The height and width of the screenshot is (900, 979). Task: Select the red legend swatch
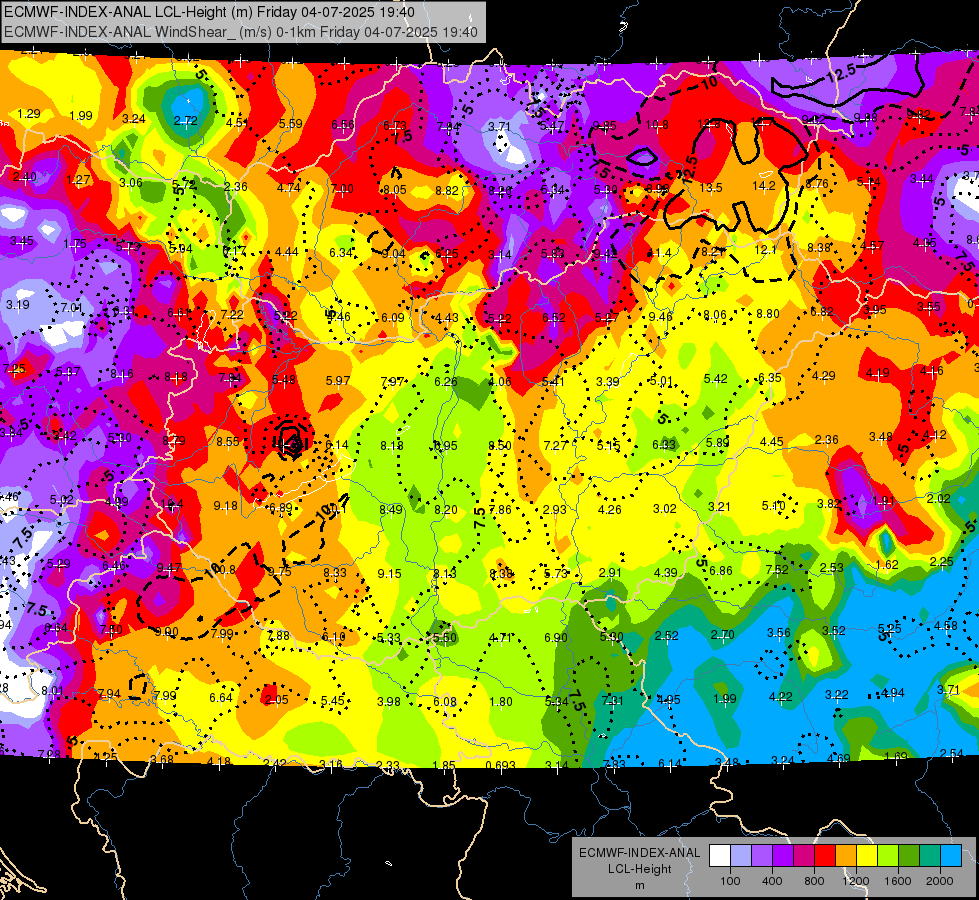click(x=825, y=856)
